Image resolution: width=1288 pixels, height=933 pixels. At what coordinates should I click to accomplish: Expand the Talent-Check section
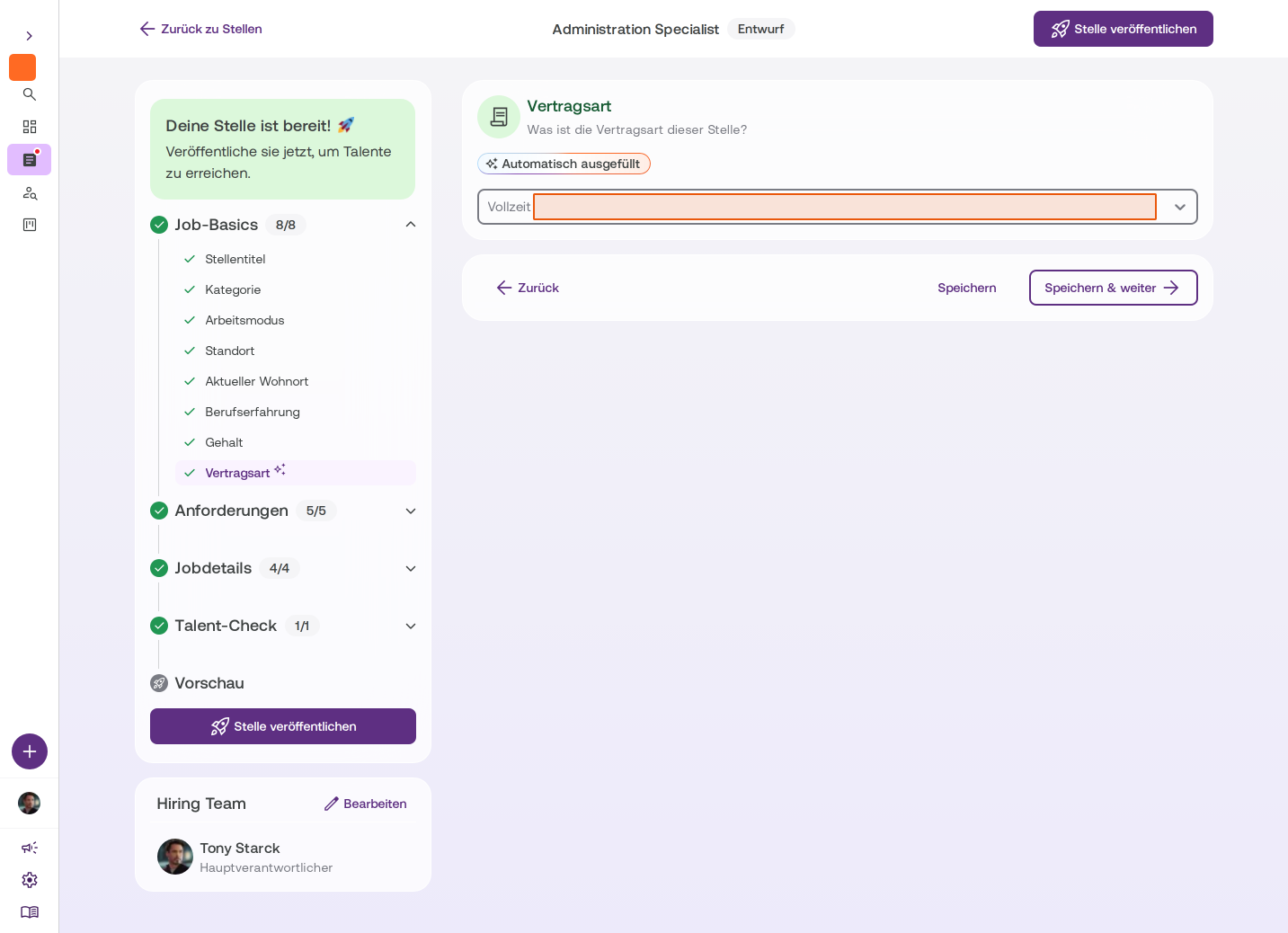click(411, 626)
